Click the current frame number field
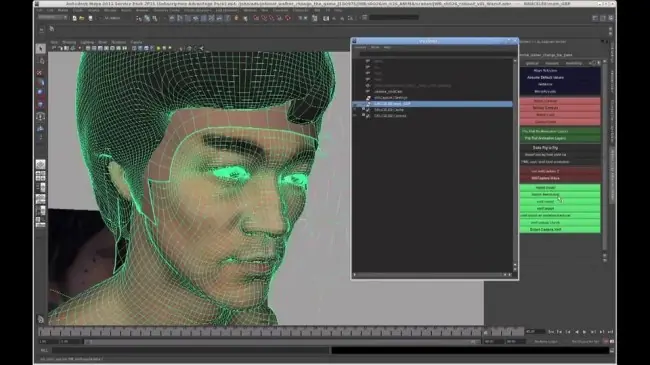 (x=535, y=331)
